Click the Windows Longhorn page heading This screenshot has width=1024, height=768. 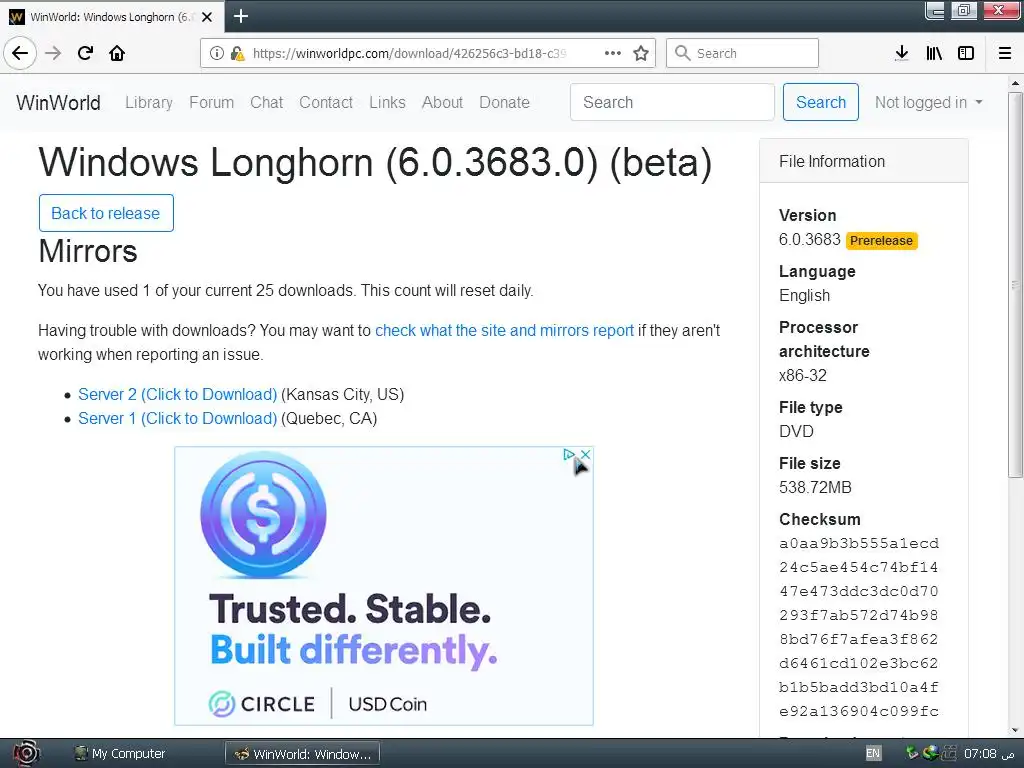[x=376, y=163]
